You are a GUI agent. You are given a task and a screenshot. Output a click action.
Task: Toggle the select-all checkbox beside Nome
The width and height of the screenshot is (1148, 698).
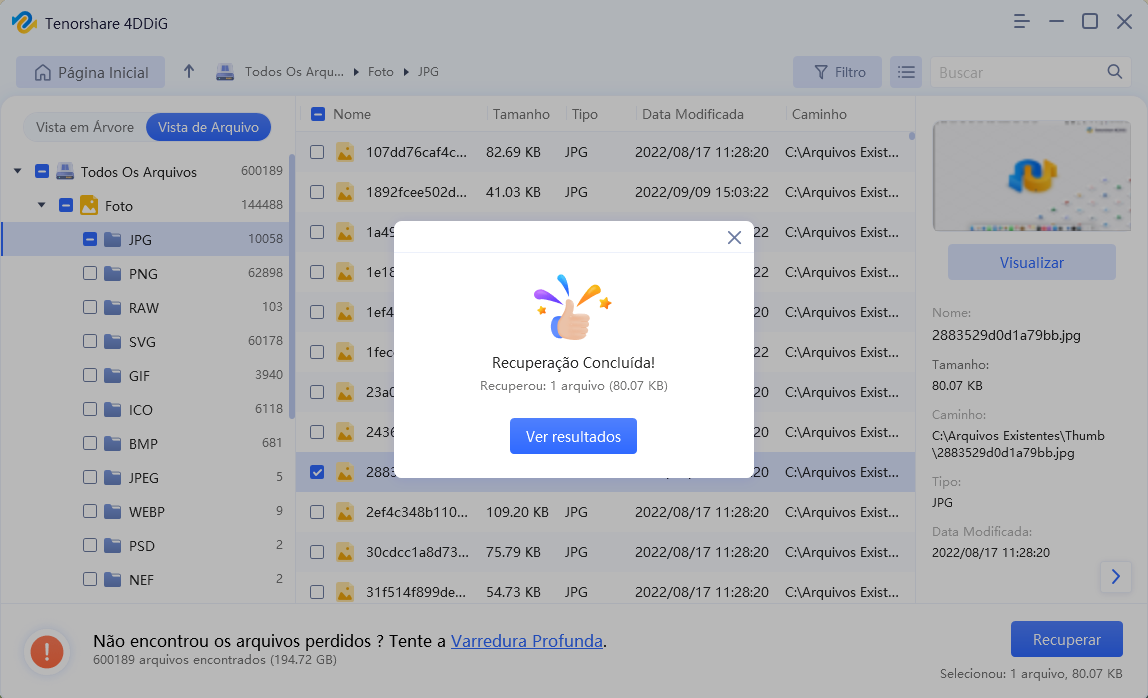click(317, 114)
